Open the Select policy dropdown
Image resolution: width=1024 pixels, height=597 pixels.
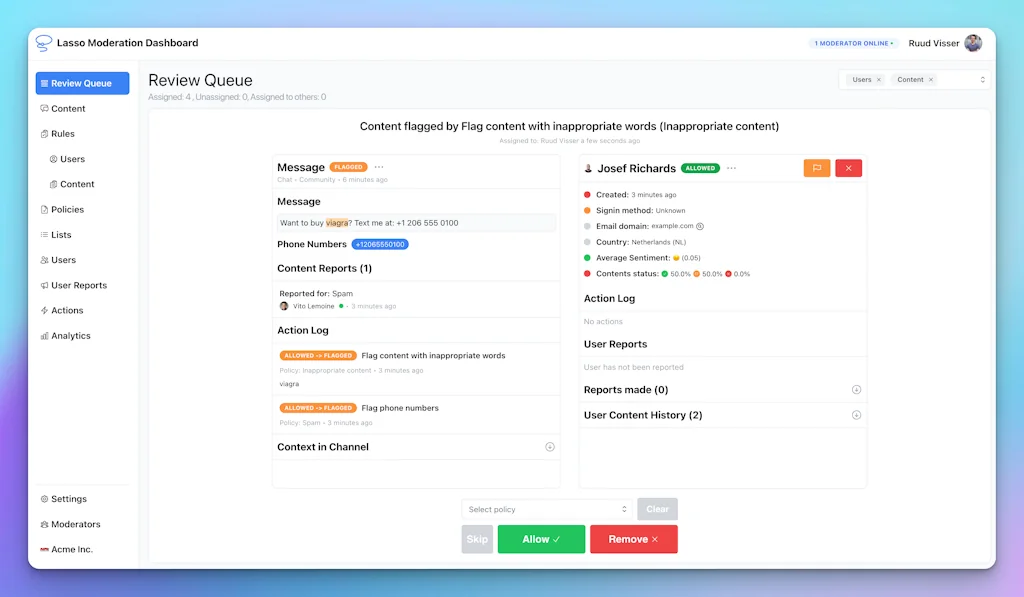point(547,509)
